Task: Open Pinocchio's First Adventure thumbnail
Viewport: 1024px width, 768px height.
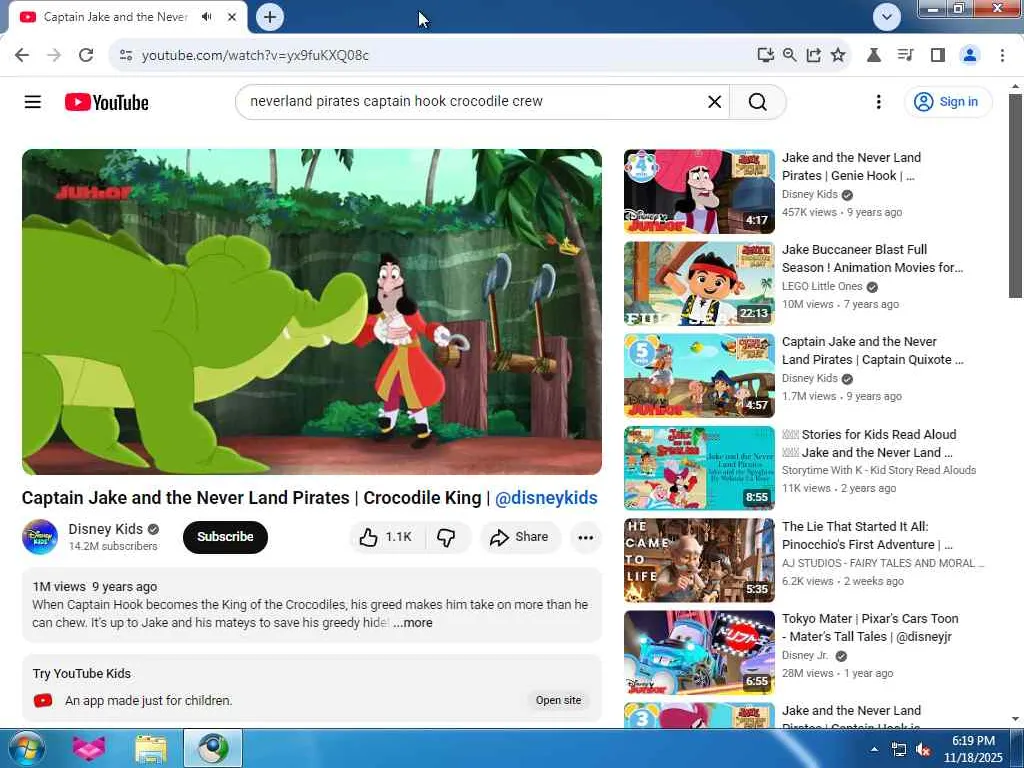Action: (699, 560)
